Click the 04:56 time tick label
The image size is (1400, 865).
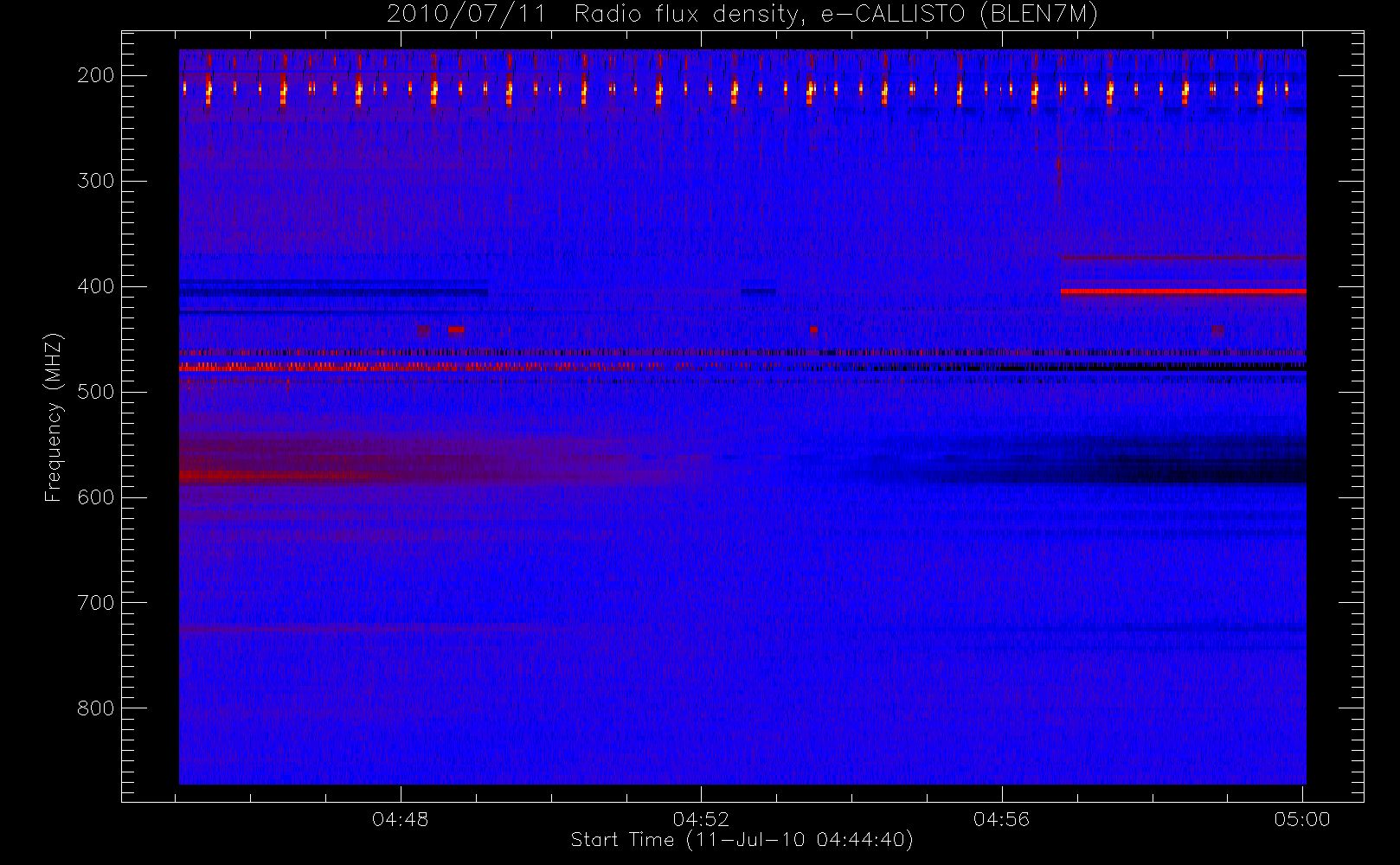(1001, 819)
